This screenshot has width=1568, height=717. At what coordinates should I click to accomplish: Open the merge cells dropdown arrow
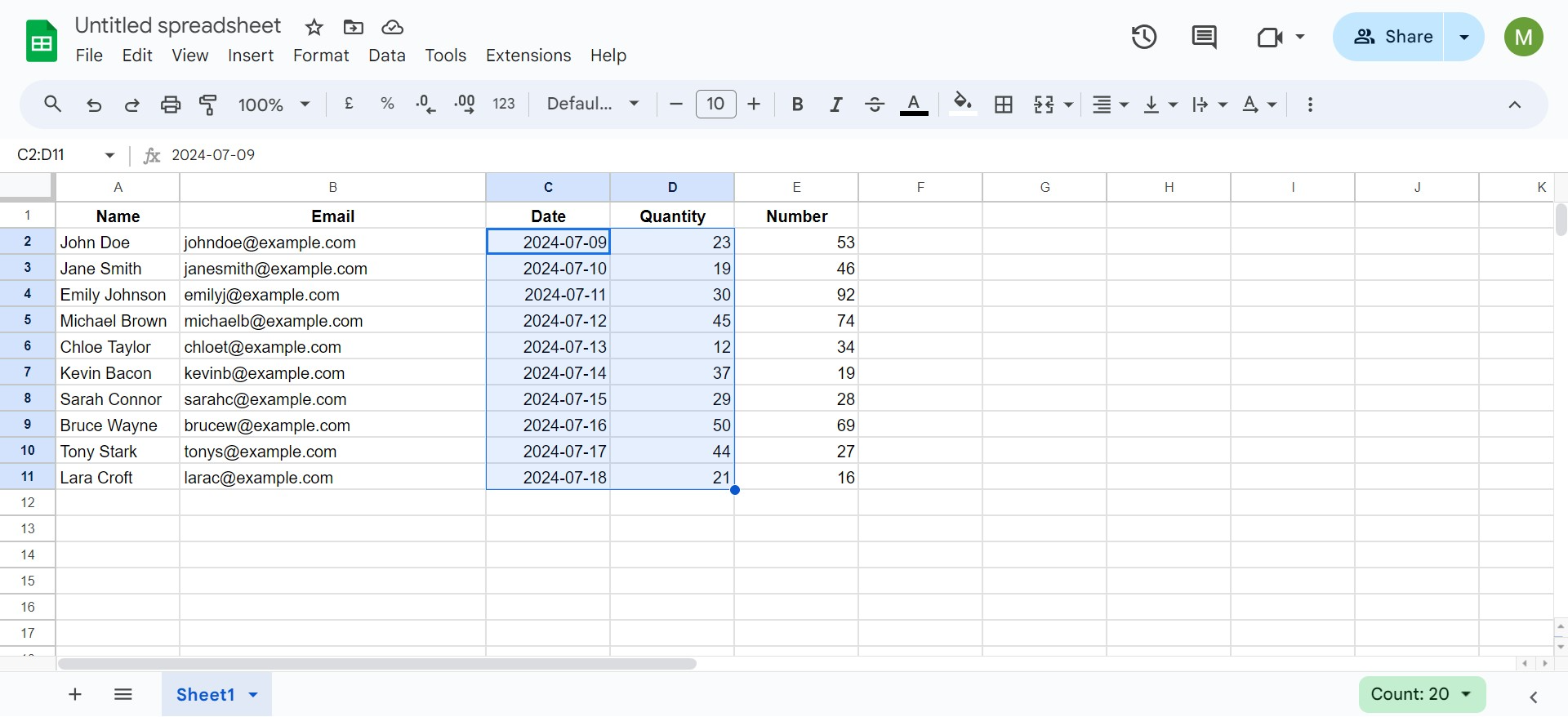(1068, 105)
